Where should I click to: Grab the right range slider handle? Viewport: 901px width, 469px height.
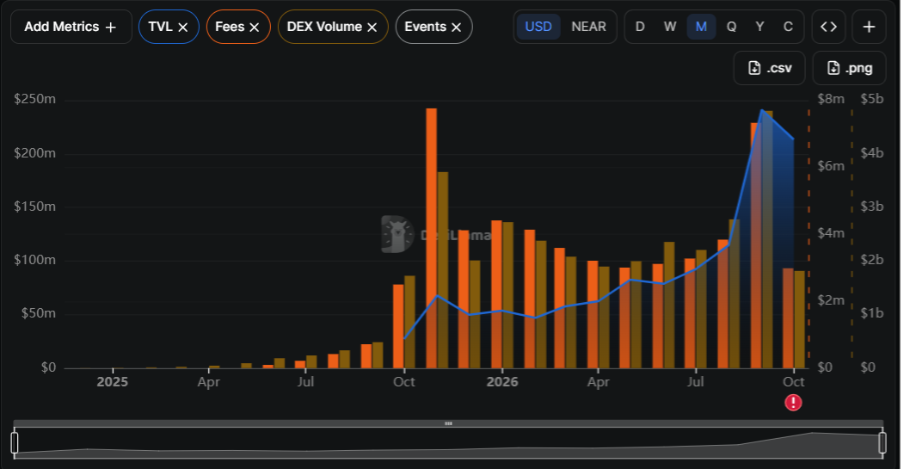coord(883,443)
